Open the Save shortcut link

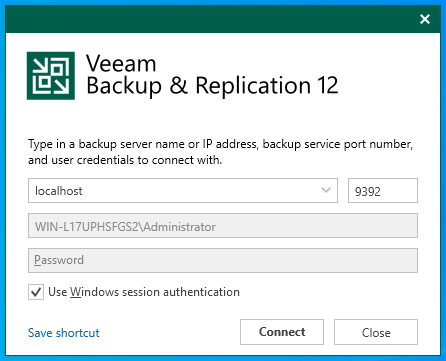click(64, 333)
